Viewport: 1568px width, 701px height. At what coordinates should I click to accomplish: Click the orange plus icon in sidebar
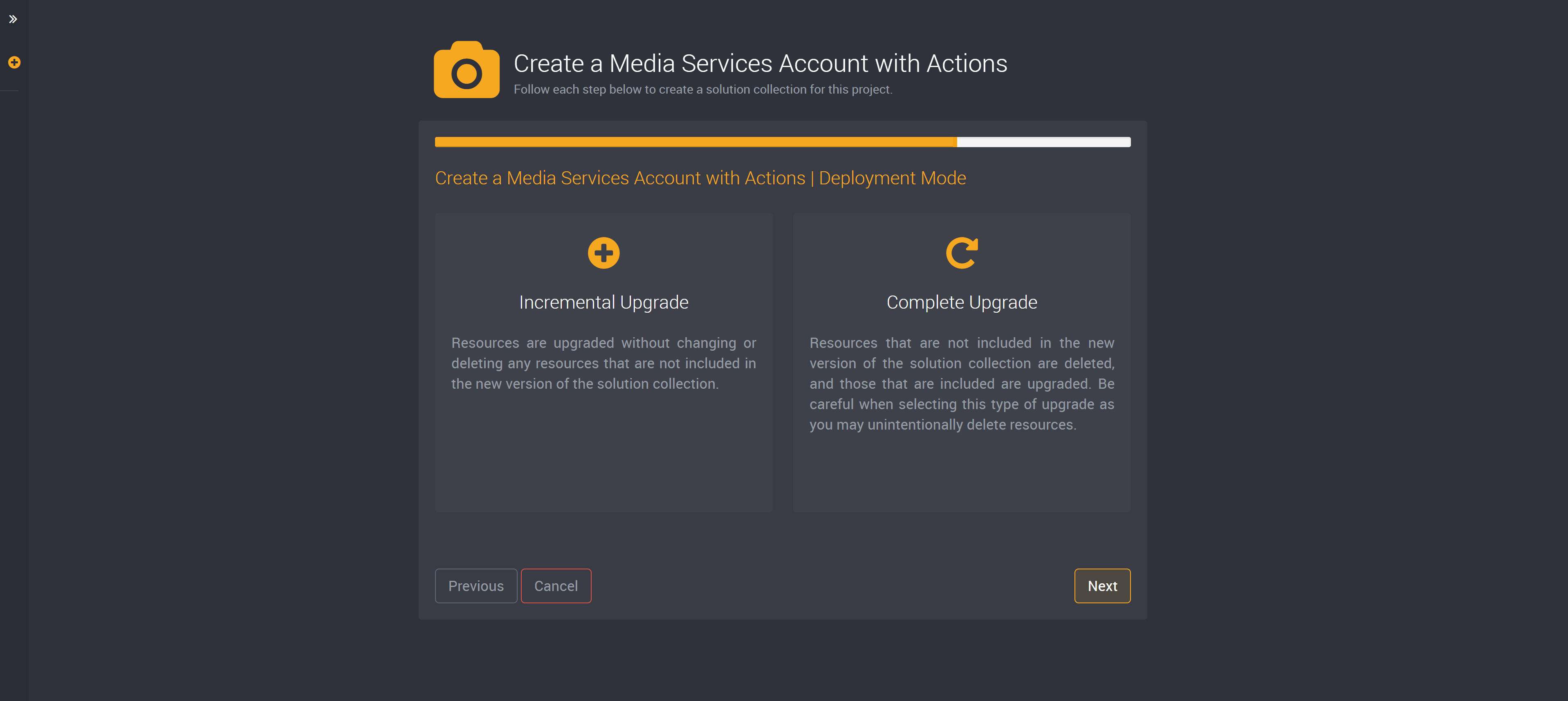14,62
